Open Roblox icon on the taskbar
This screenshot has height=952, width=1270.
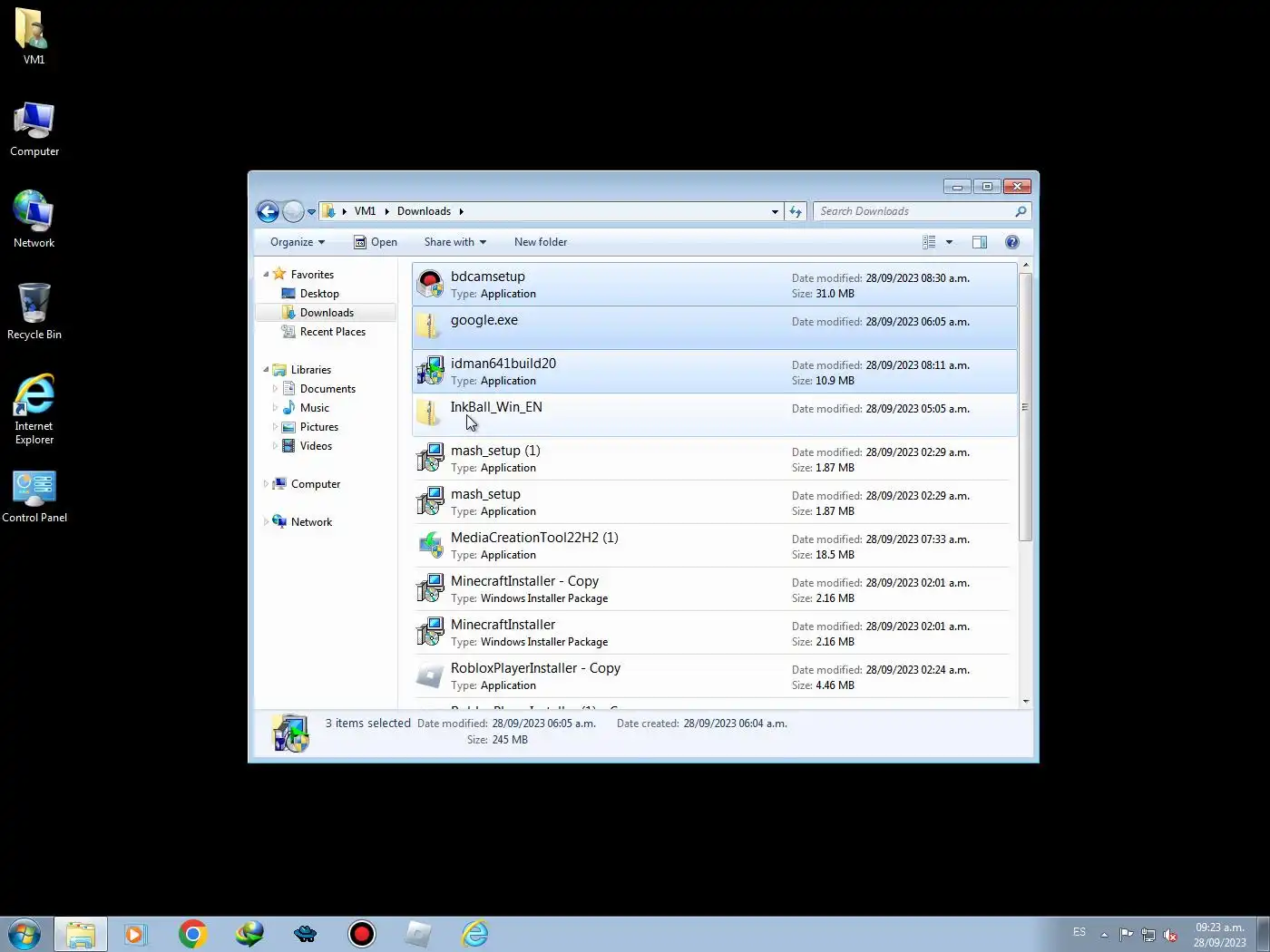418,934
